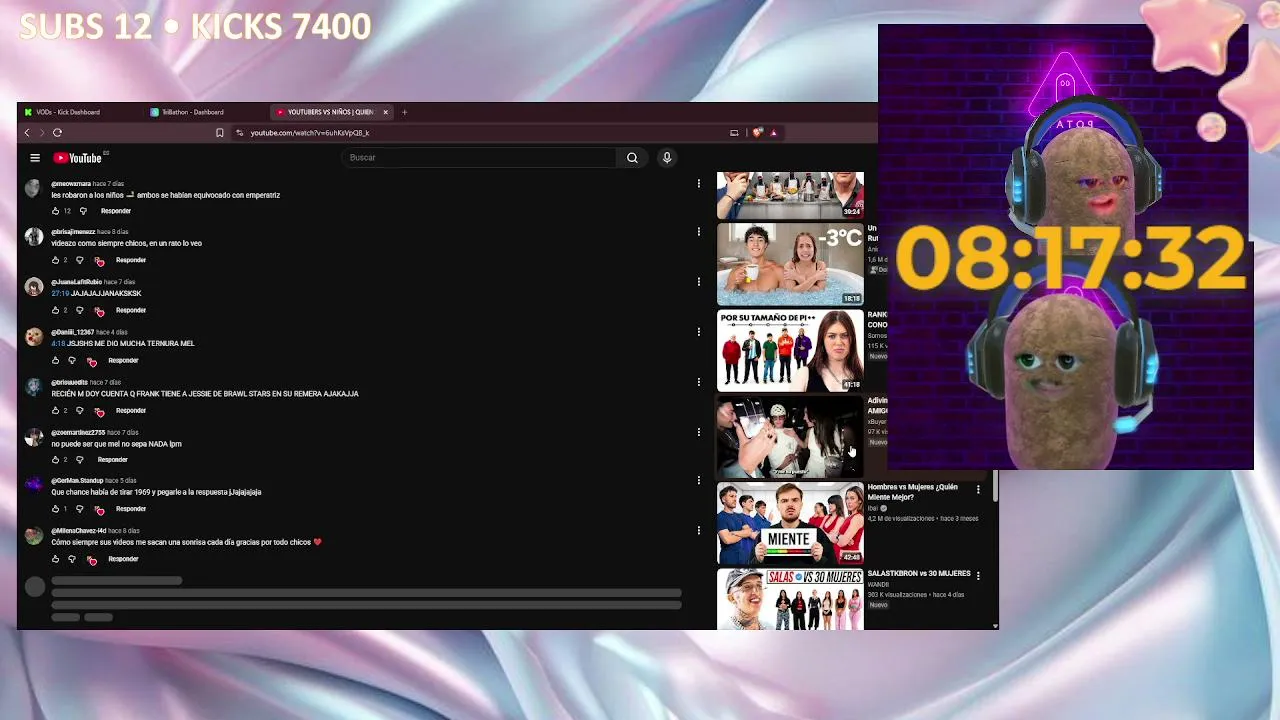This screenshot has width=1280, height=720.
Task: Reply to @zoemartinez2755 with Responder
Action: 113,460
